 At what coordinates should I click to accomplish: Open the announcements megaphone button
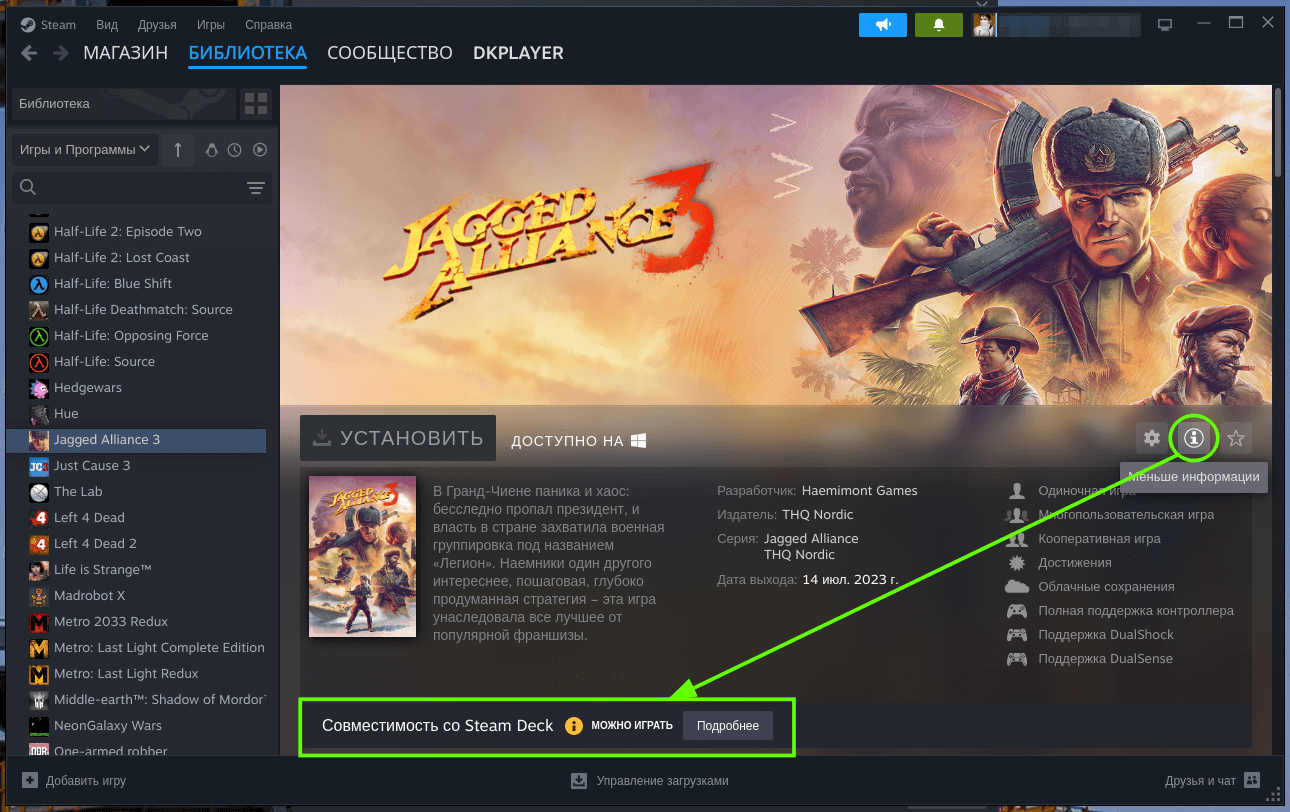[883, 25]
